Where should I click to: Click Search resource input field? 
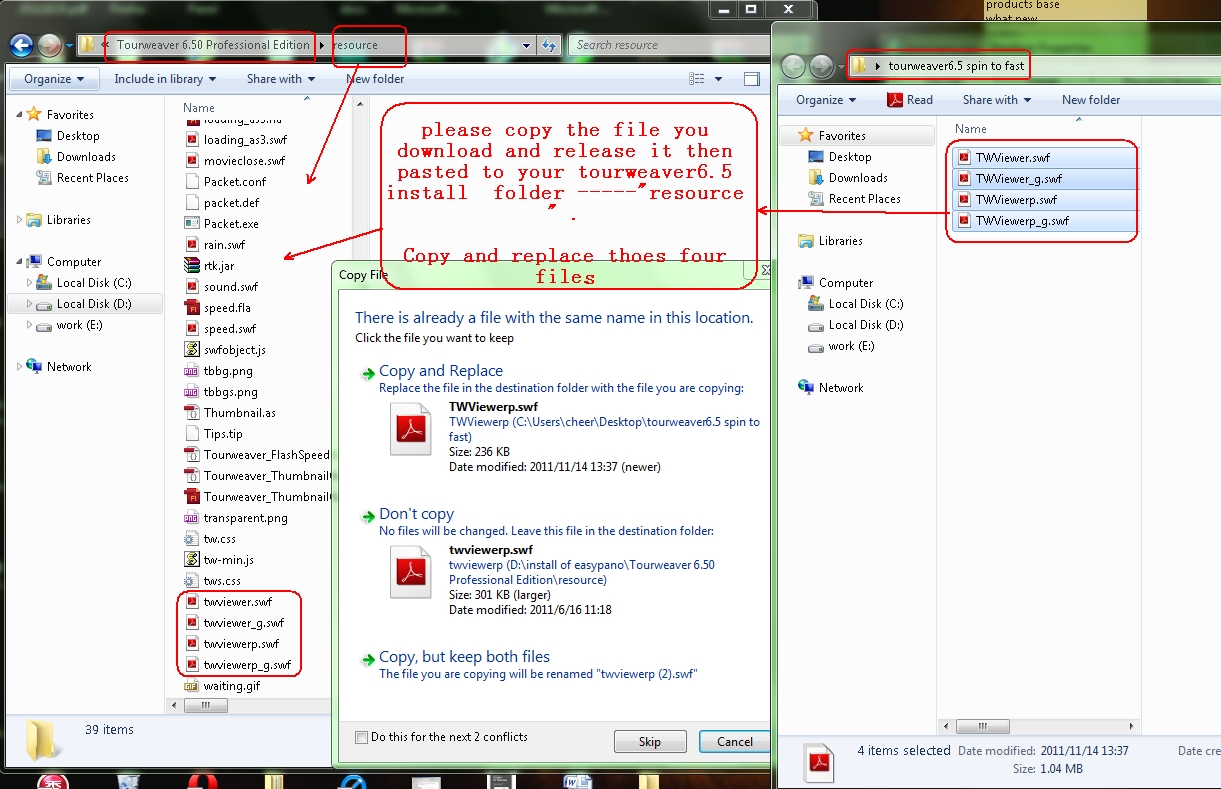669,45
